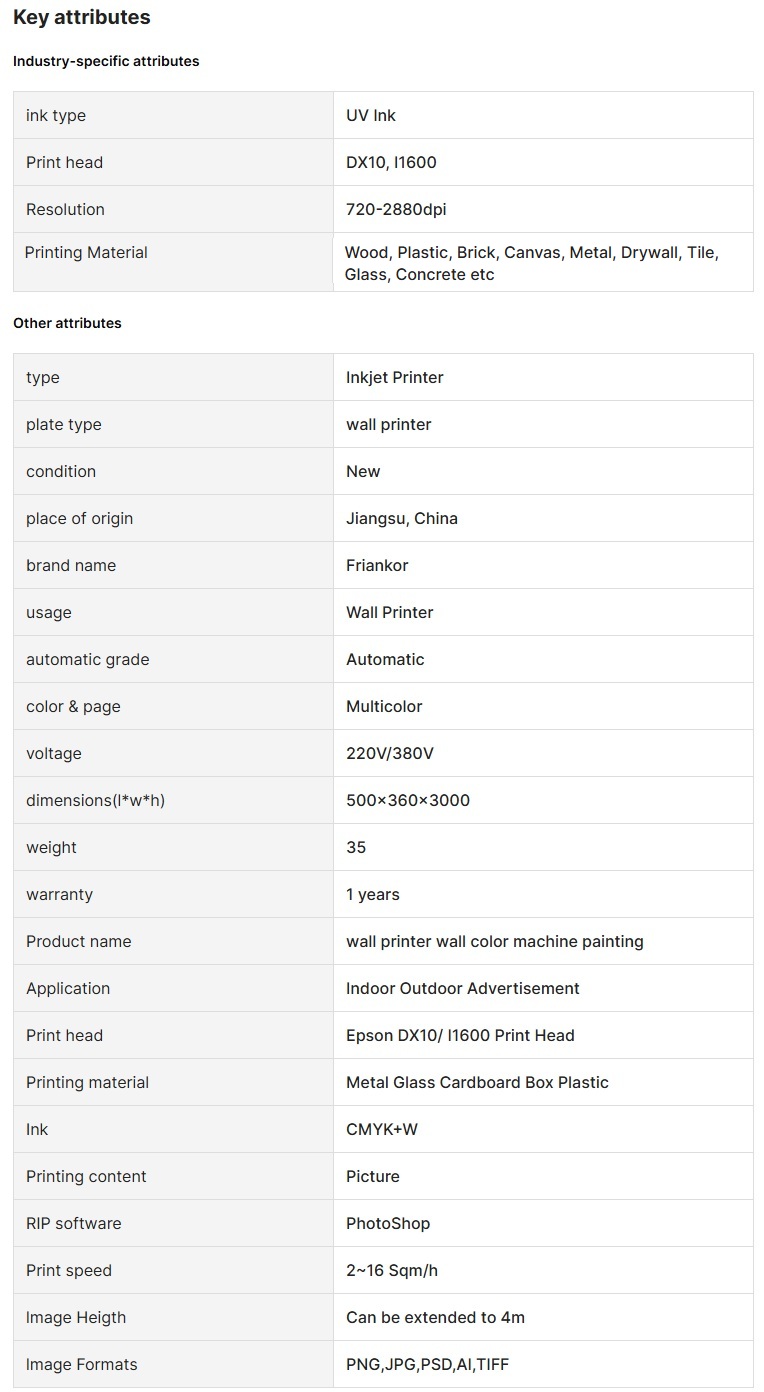Viewport: 764px width, 1392px height.
Task: Click the "Industry-specific attributes" section label
Action: (106, 61)
